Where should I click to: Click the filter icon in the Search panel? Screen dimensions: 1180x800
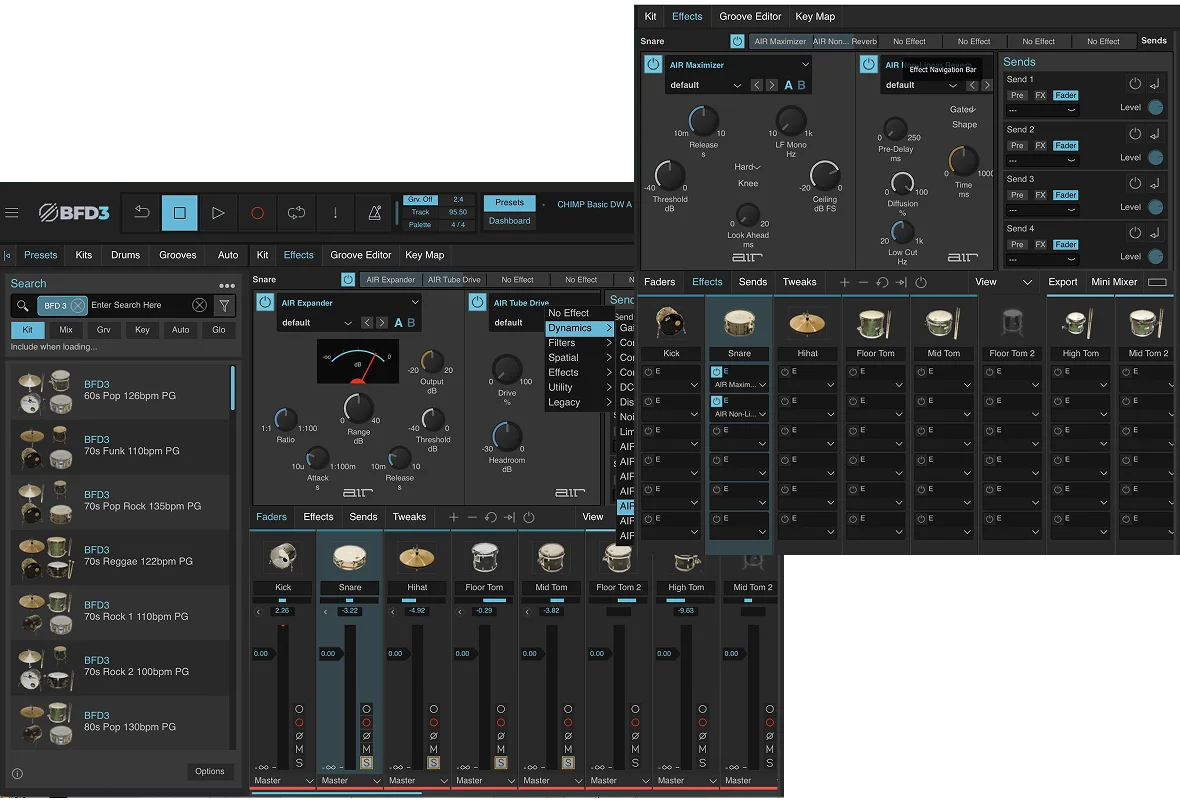click(226, 305)
